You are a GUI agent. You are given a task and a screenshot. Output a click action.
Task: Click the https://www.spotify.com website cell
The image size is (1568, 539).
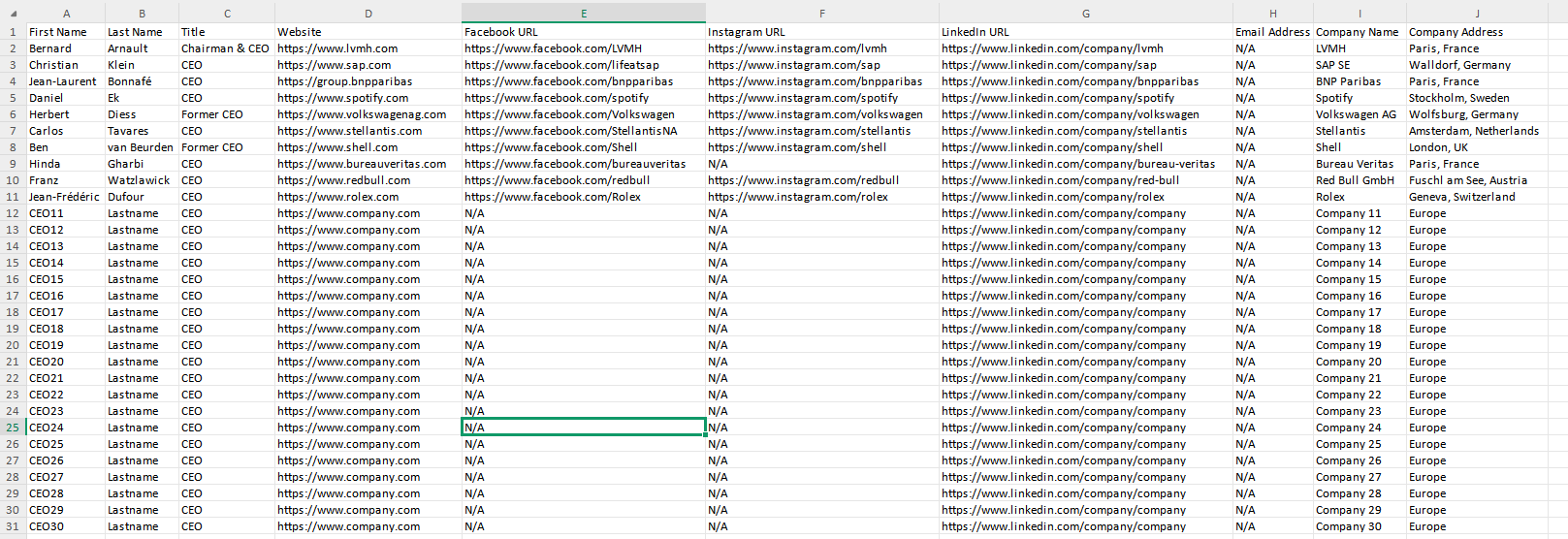point(368,98)
